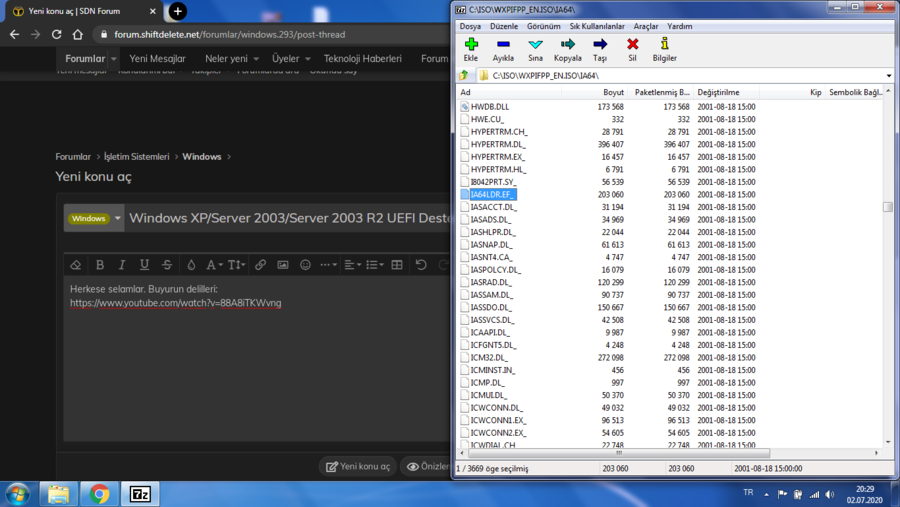Select the HWDB.DLL file row
This screenshot has width=900, height=507.
(x=670, y=107)
